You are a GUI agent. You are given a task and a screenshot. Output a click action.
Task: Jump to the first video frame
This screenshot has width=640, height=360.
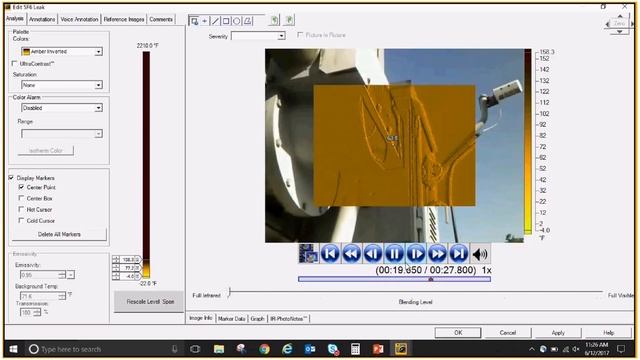point(330,254)
